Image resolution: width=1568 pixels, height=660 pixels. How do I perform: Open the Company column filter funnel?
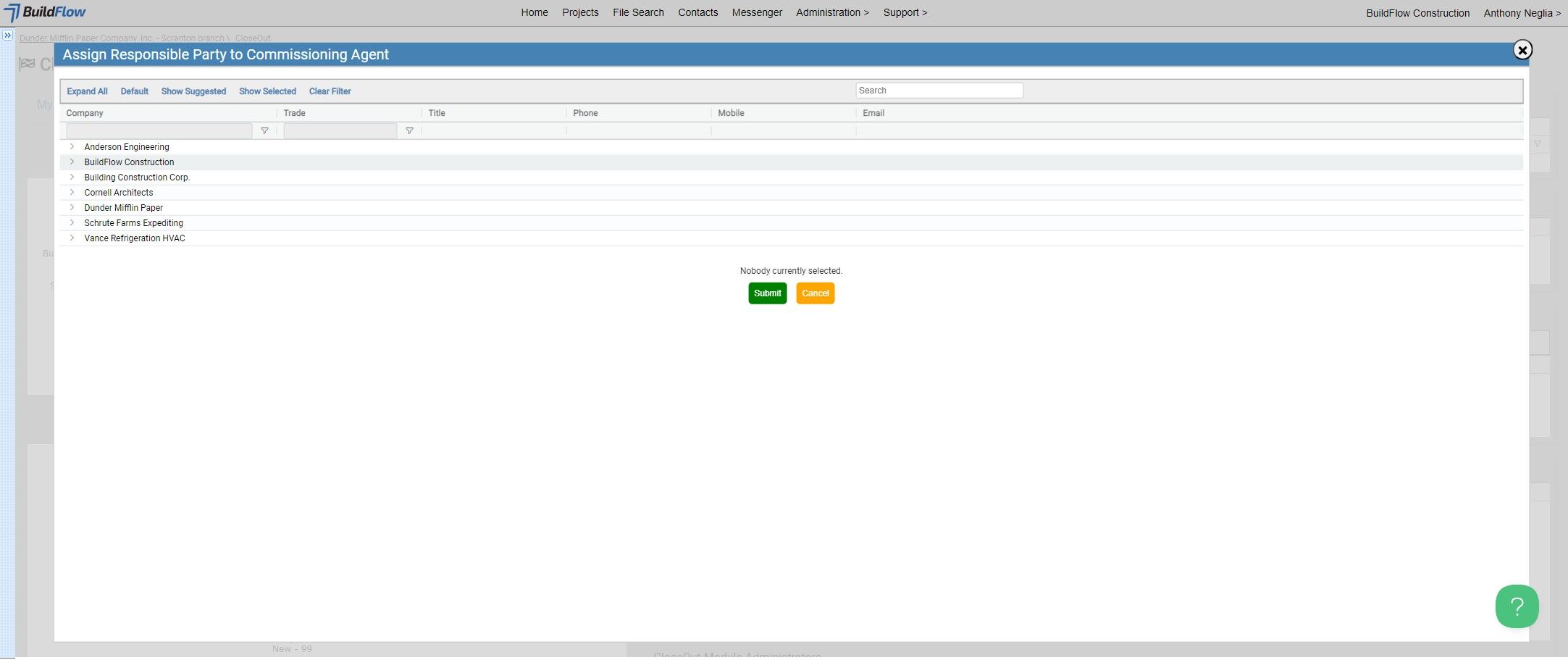coord(264,131)
